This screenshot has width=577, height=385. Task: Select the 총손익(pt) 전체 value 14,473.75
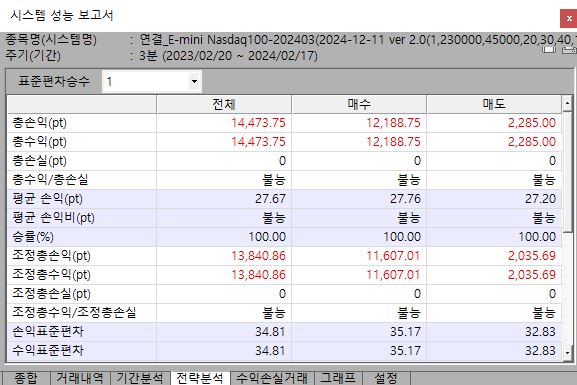pos(258,123)
